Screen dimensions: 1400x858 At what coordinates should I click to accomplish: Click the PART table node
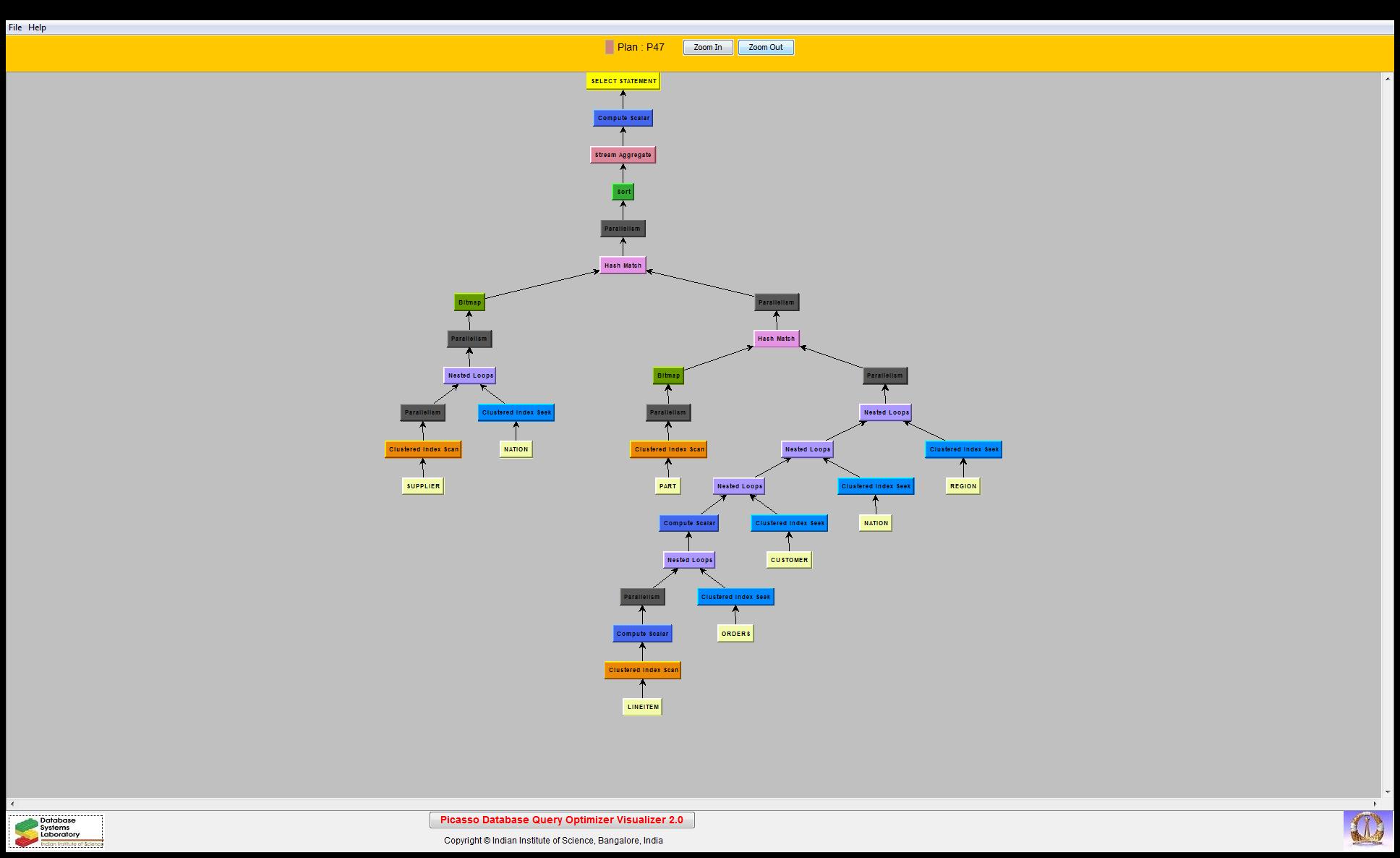click(667, 486)
